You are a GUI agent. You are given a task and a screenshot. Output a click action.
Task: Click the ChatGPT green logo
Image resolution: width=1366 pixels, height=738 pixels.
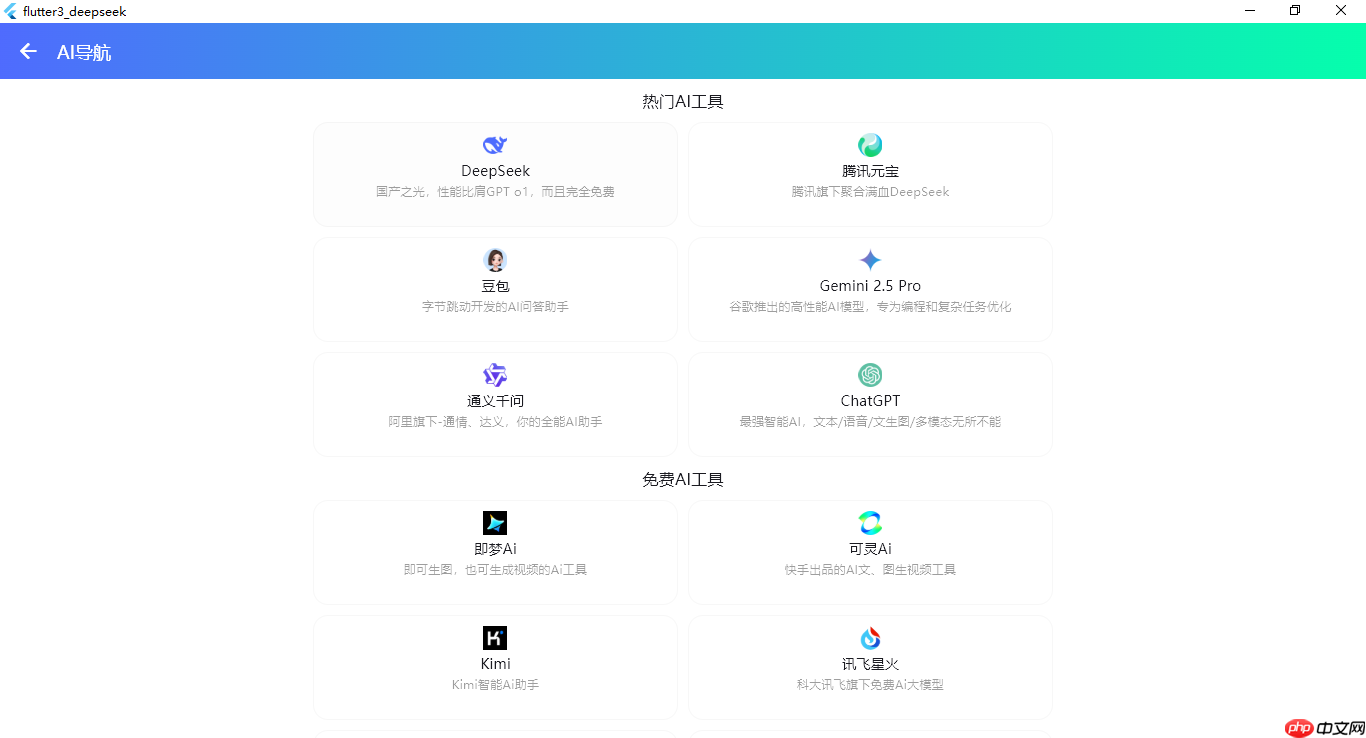coord(870,375)
